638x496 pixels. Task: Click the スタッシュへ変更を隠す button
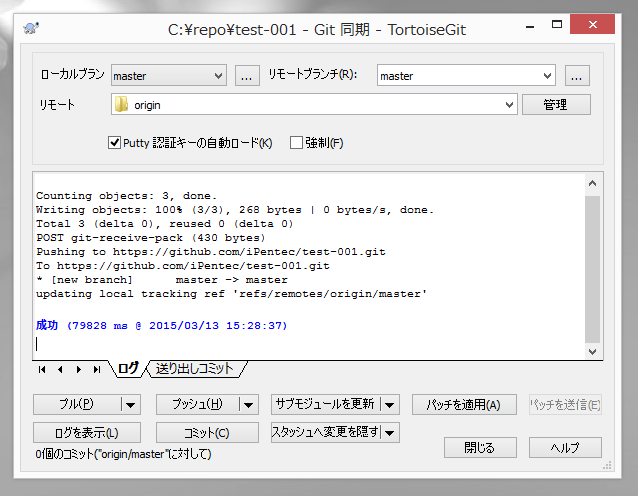(x=326, y=433)
